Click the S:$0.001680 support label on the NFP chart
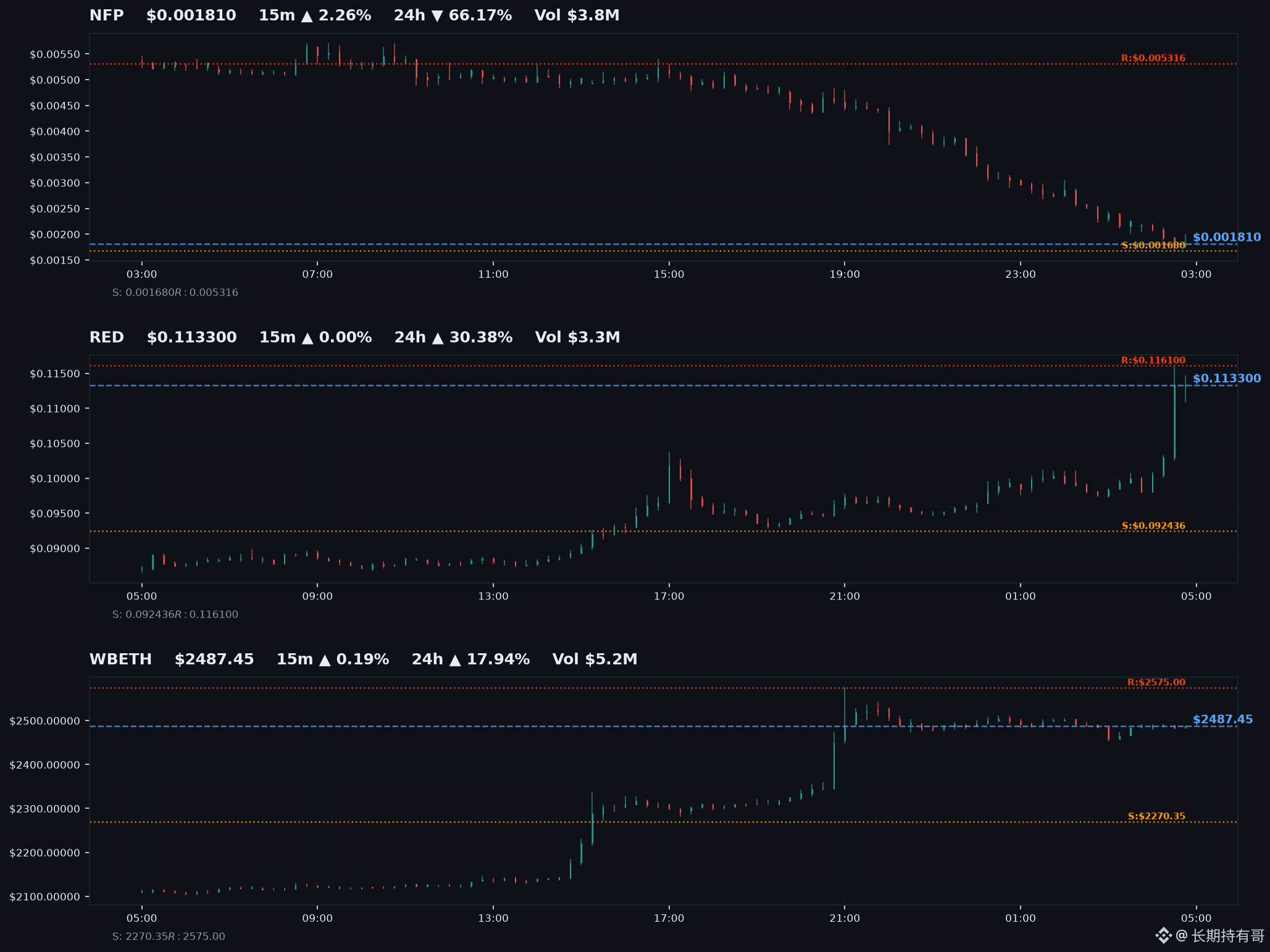Image resolution: width=1270 pixels, height=952 pixels. point(1153,245)
